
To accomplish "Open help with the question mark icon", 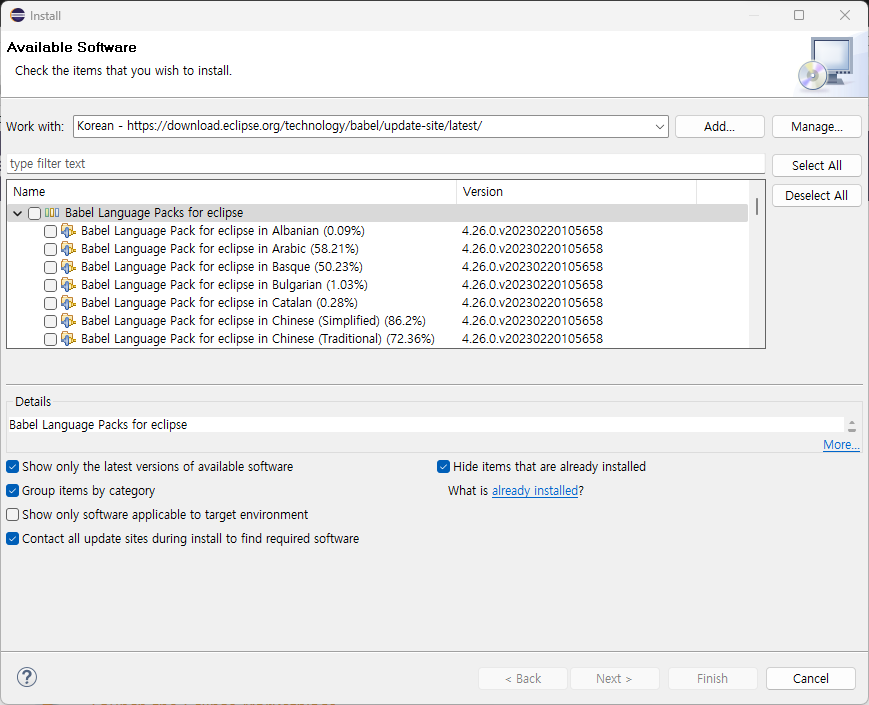I will pyautogui.click(x=27, y=677).
